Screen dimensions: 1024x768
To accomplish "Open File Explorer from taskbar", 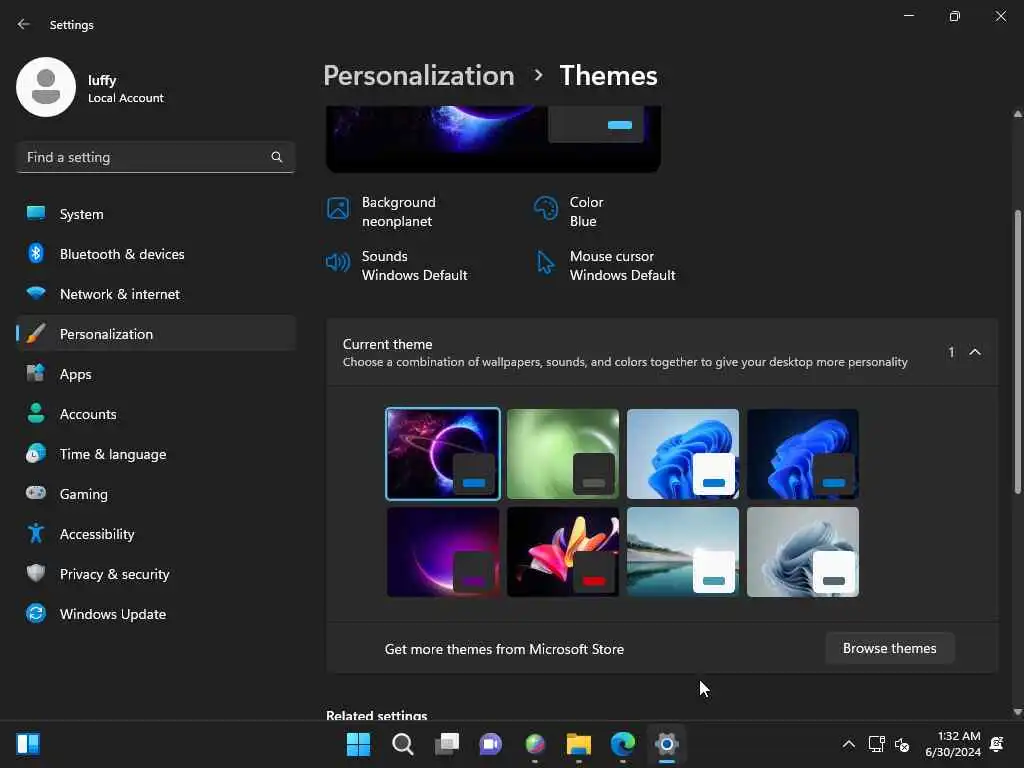I will click(x=579, y=744).
